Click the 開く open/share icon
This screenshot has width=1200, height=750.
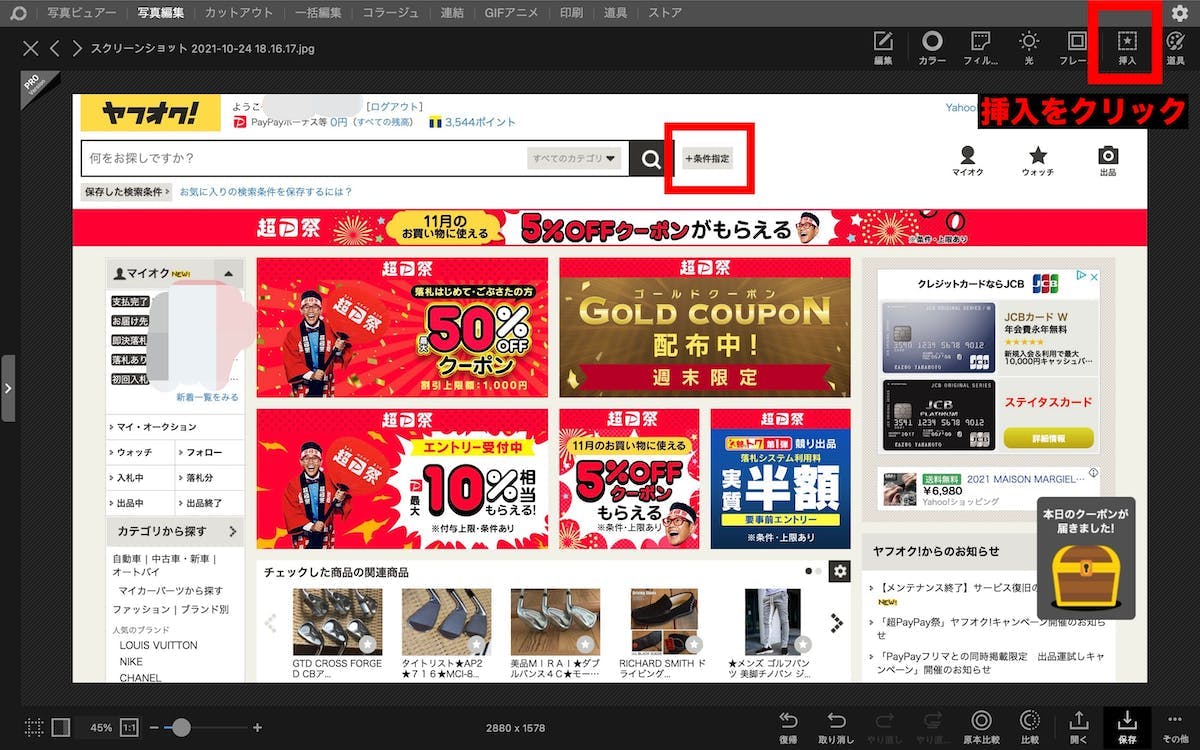[x=1079, y=720]
